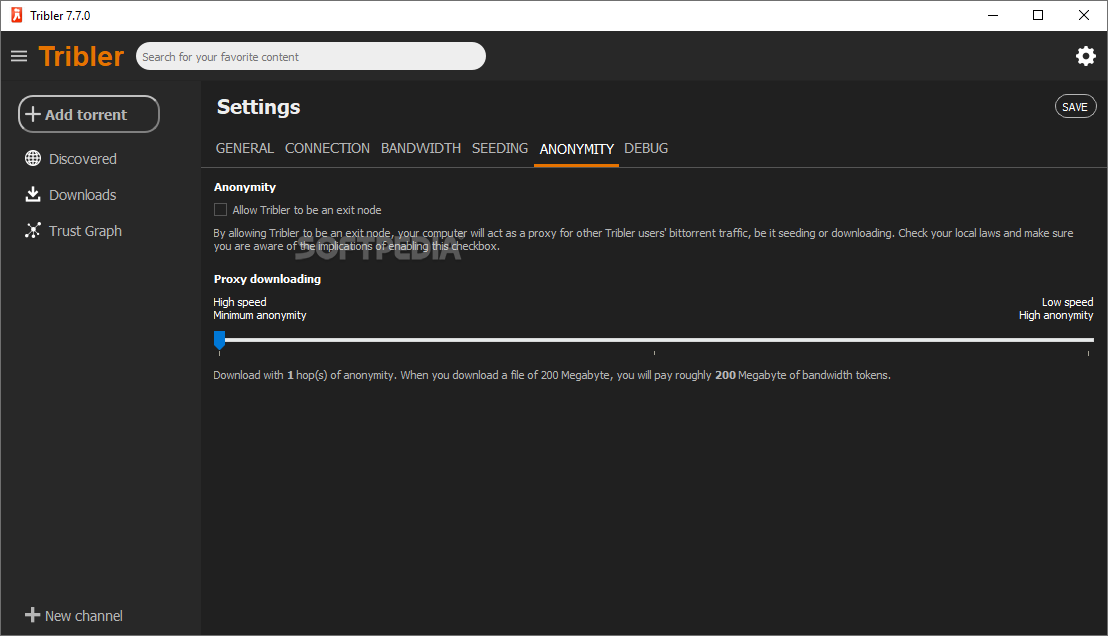Click the Trust Graph network icon
The height and width of the screenshot is (636, 1108).
33,230
